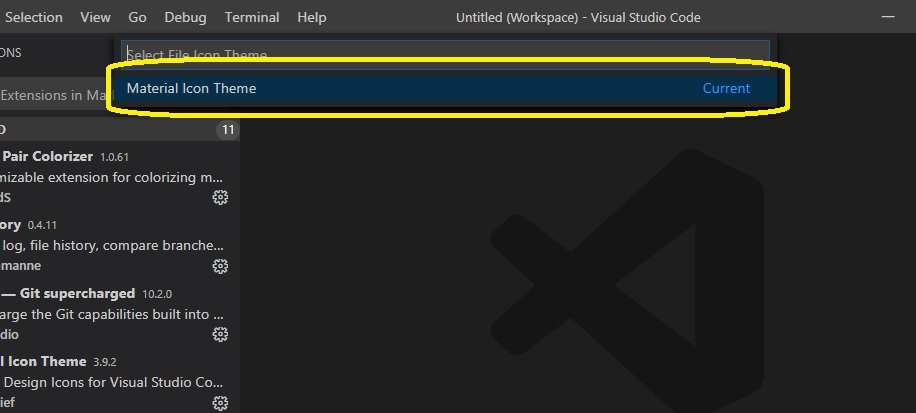Click version 10.2.0 of Git supercharged
This screenshot has width=916, height=413.
click(157, 294)
